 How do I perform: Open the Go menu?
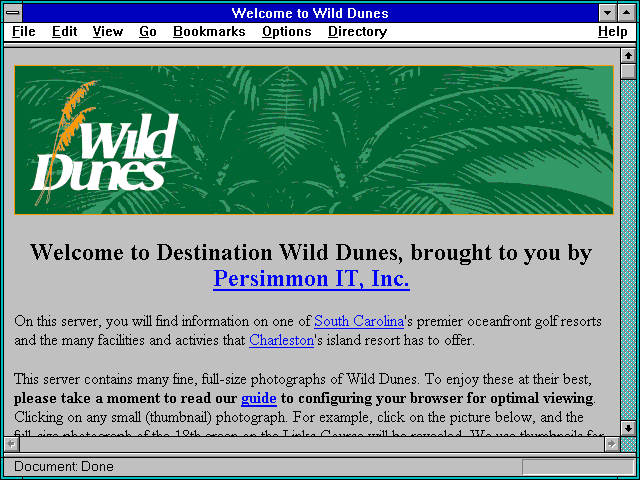148,32
